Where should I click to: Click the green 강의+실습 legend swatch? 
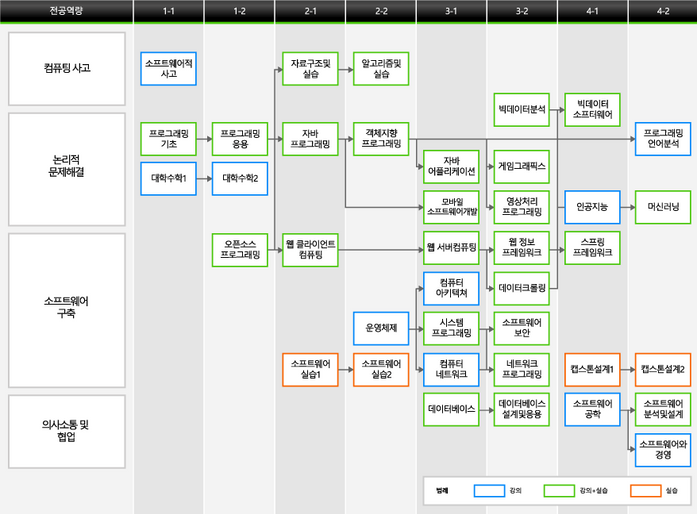pyautogui.click(x=558, y=491)
